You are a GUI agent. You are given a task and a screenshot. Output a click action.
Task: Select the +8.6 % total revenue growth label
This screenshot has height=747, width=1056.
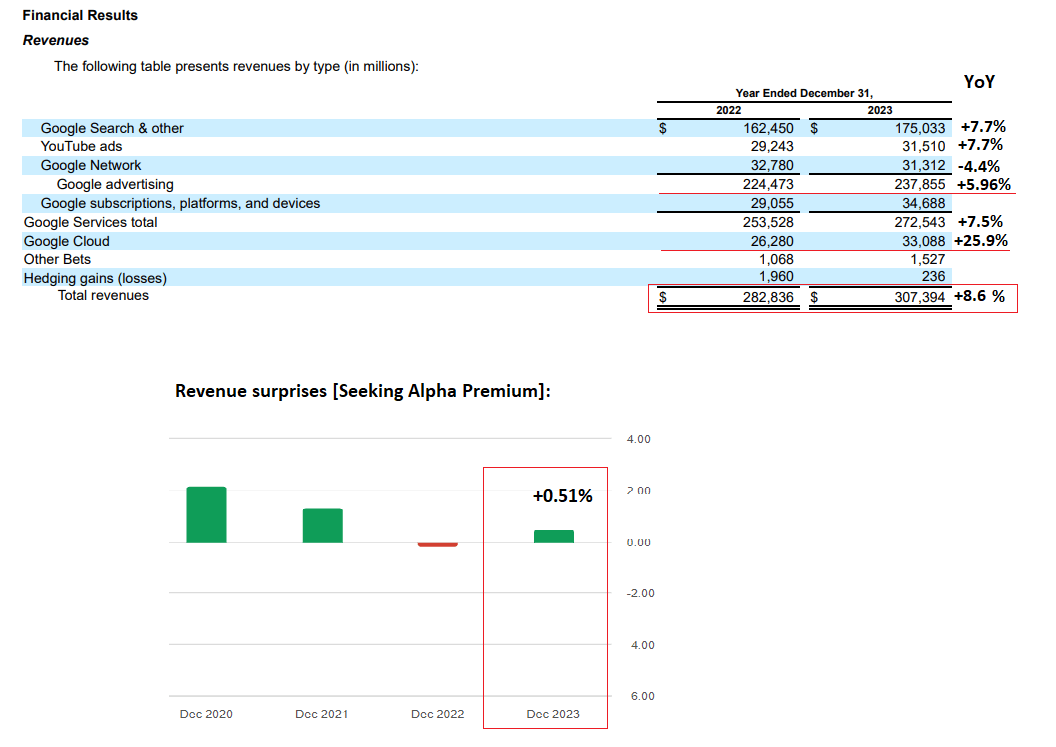(979, 297)
